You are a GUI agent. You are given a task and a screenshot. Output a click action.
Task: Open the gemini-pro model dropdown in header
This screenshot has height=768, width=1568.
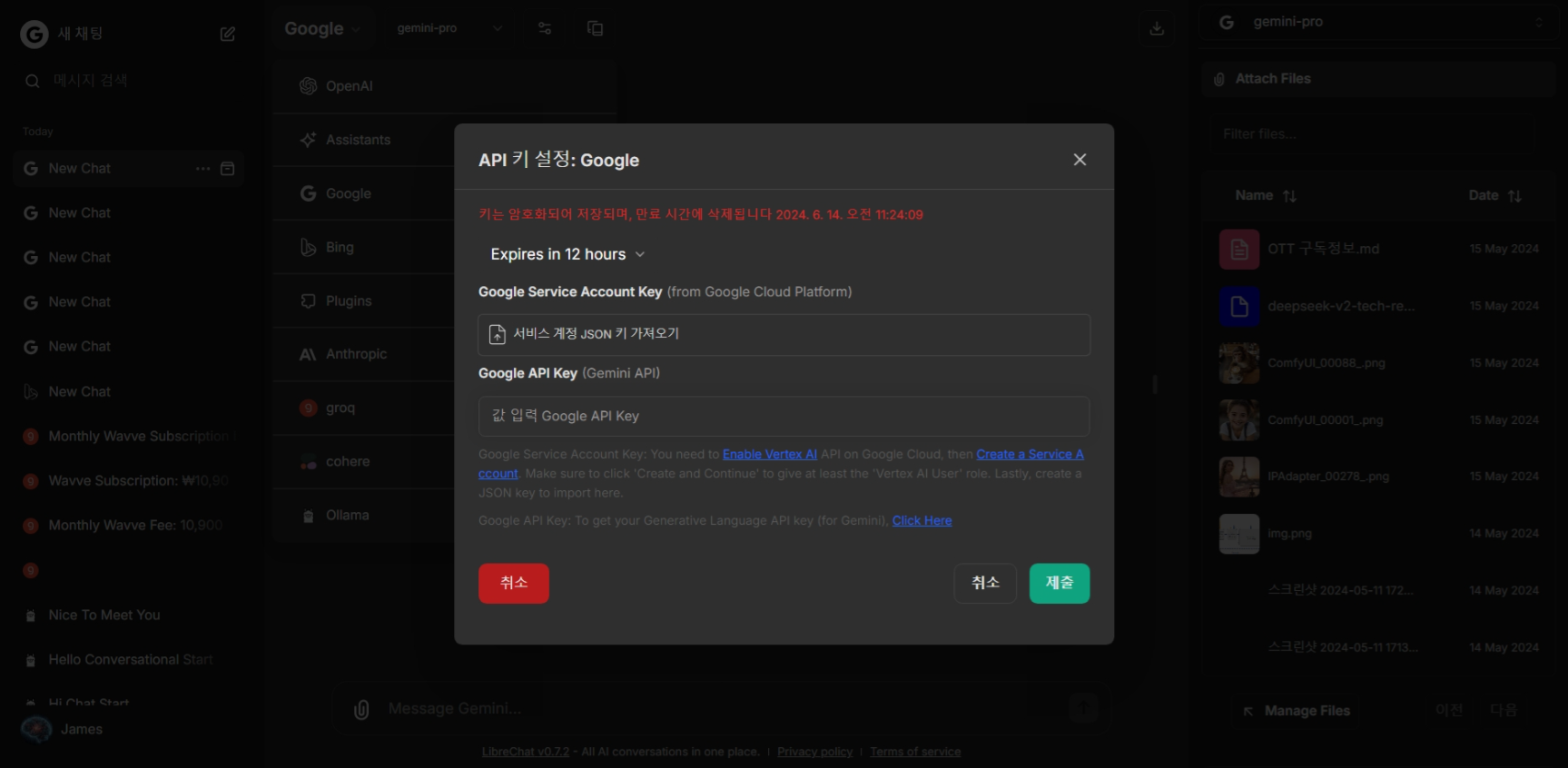click(x=449, y=28)
